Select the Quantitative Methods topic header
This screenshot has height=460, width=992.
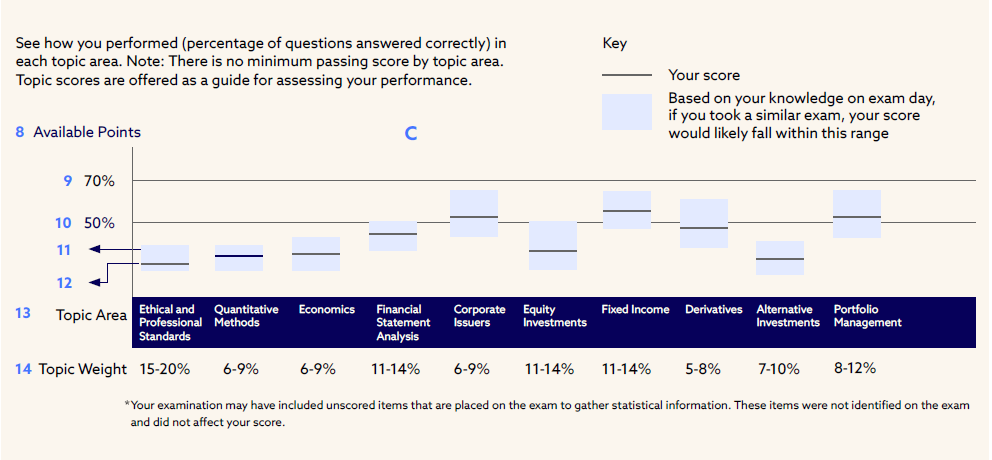(246, 316)
